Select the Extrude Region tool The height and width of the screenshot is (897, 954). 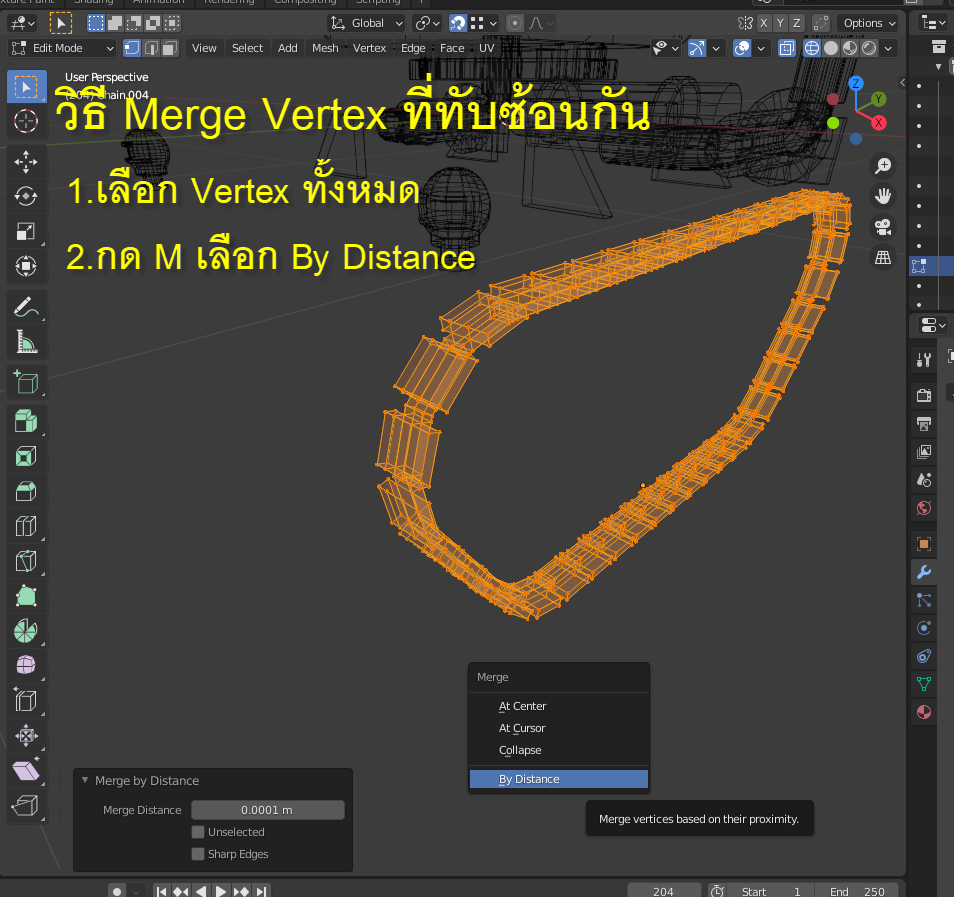coord(26,421)
